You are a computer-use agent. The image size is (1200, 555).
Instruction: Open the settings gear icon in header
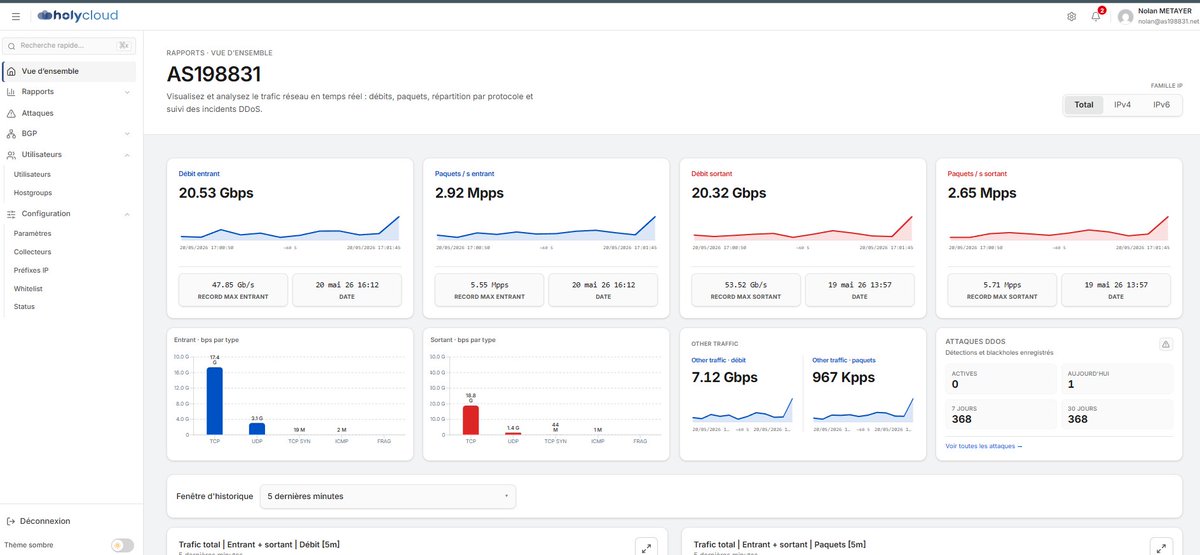click(x=1072, y=16)
